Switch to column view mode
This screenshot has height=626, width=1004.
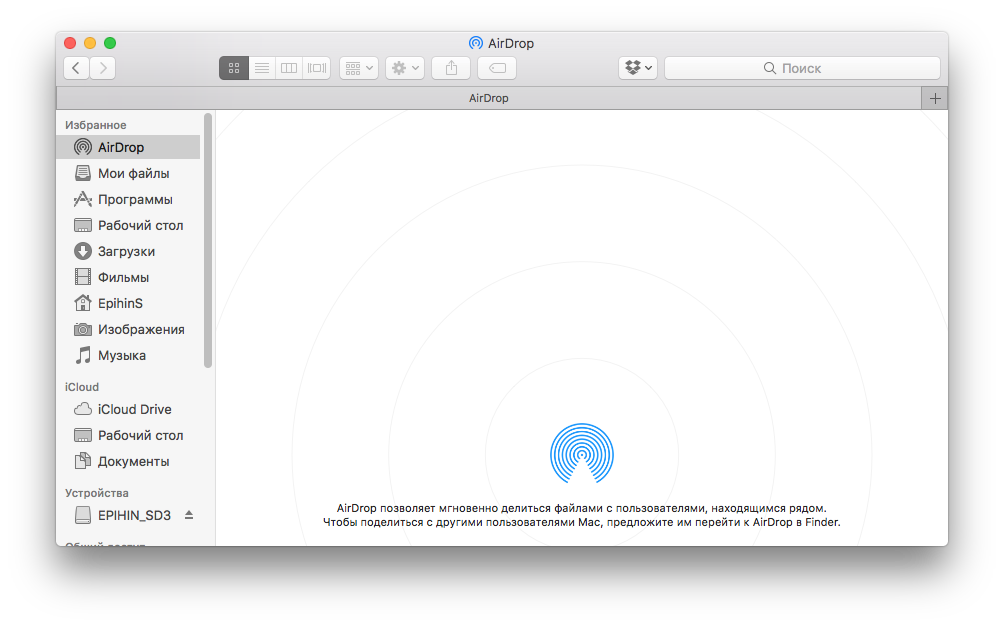pyautogui.click(x=289, y=68)
